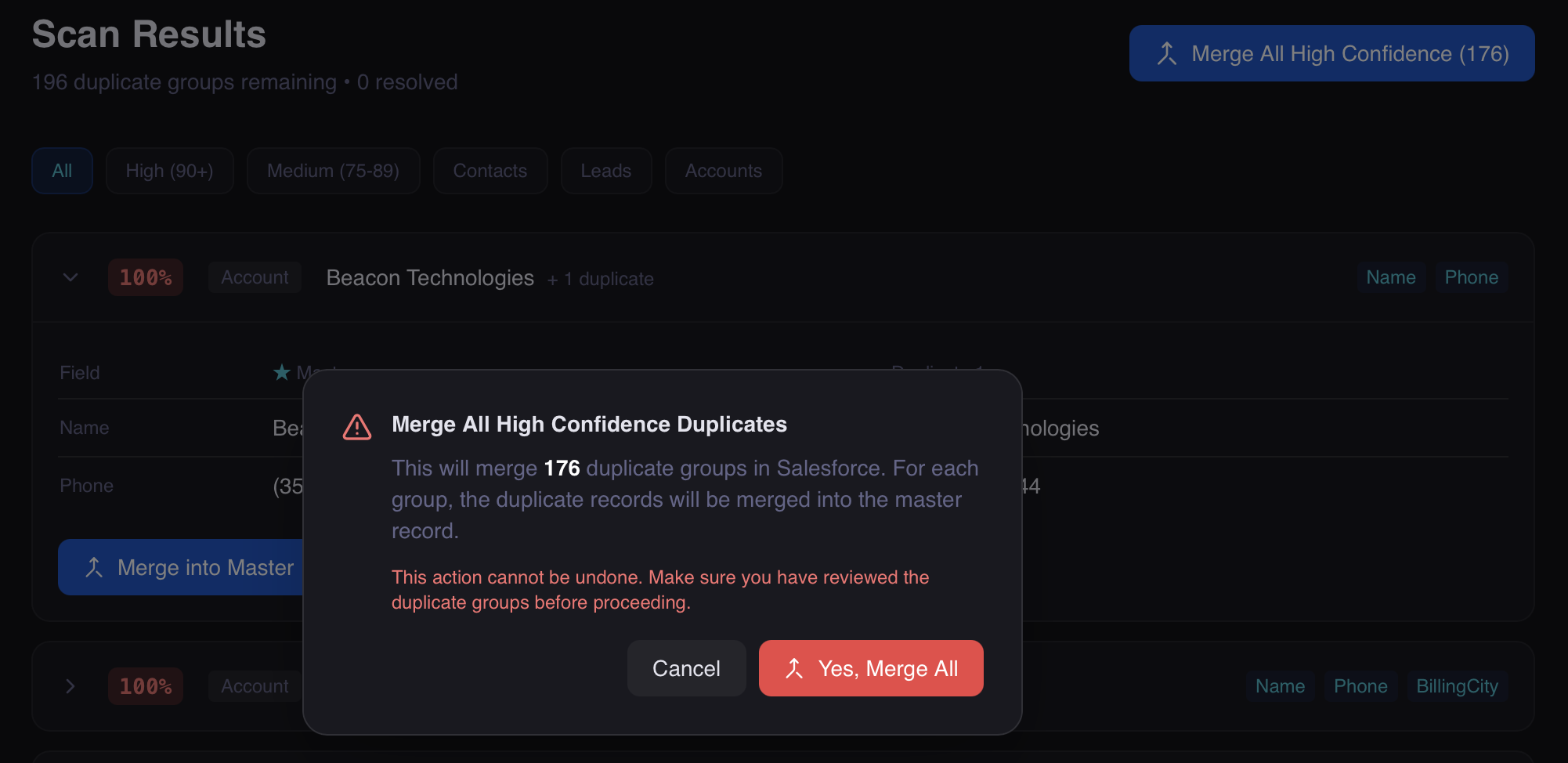
Task: Filter by High (90+) confidence
Action: (169, 171)
